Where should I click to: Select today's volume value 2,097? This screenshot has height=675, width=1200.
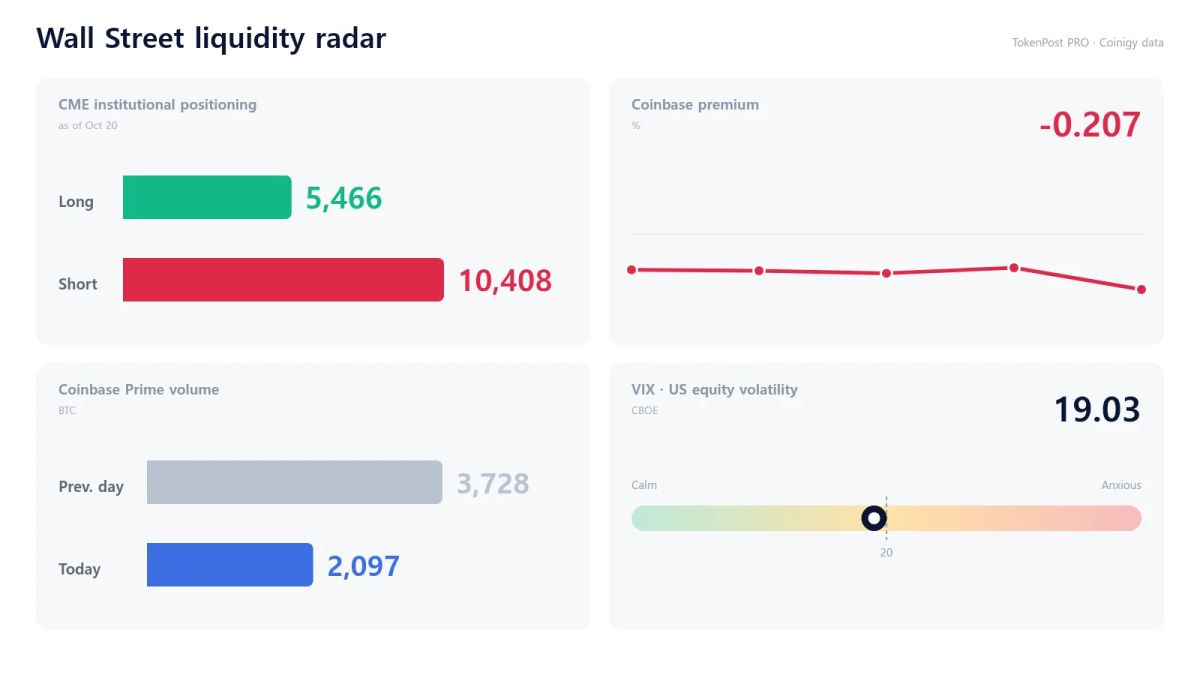coord(364,566)
